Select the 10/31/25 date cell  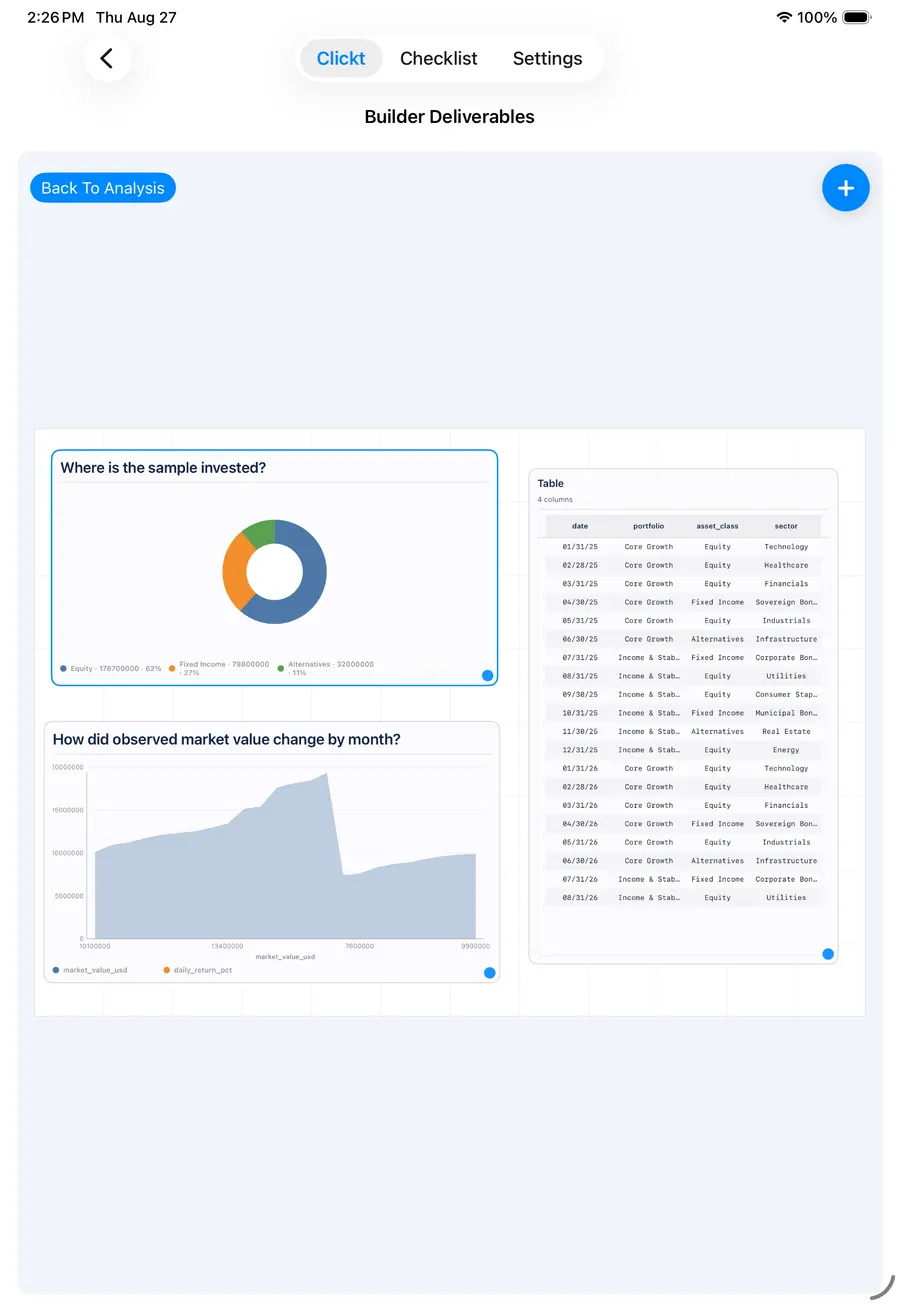[x=580, y=713]
